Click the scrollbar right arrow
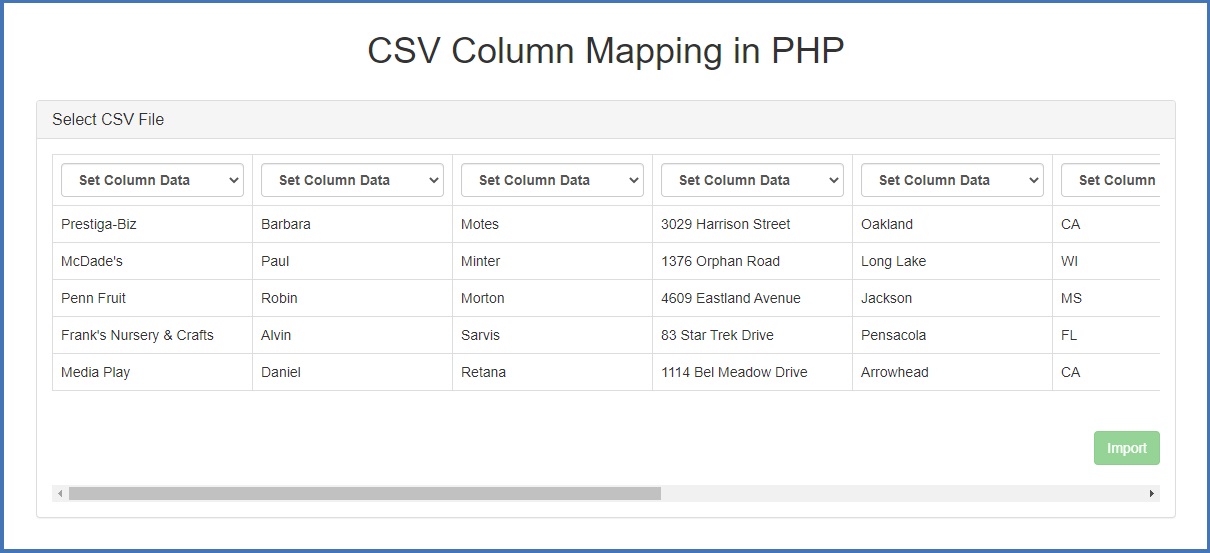1210x553 pixels. click(x=1152, y=493)
